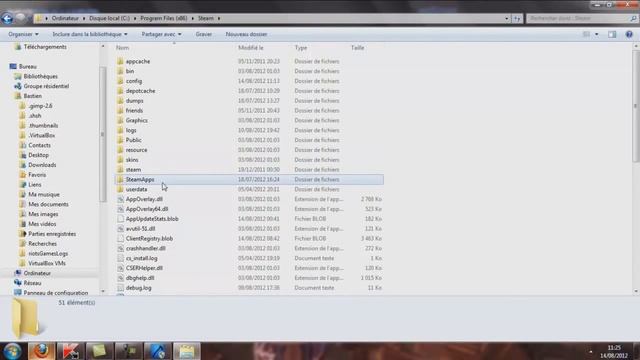Select Bureau in the navigation tree

pos(28,67)
